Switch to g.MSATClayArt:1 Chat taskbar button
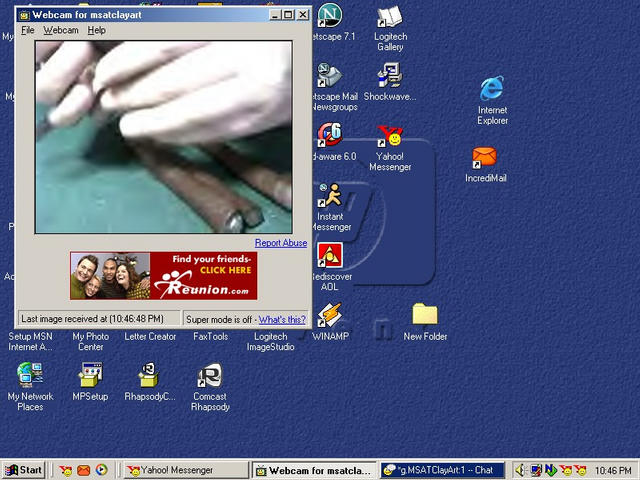Image resolution: width=640 pixels, height=480 pixels. click(x=443, y=470)
